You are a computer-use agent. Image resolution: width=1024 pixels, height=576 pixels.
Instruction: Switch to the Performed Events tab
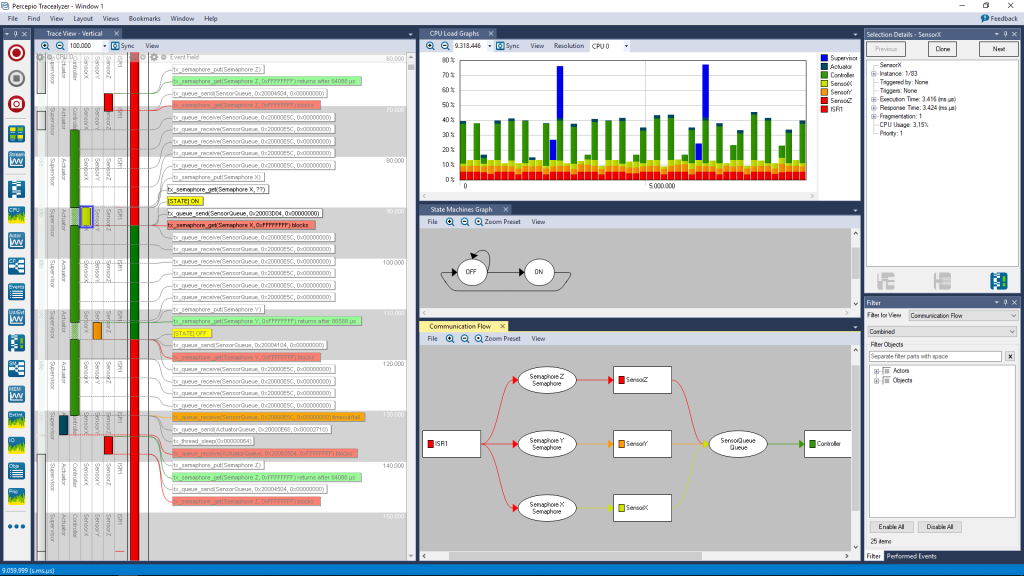tap(911, 556)
